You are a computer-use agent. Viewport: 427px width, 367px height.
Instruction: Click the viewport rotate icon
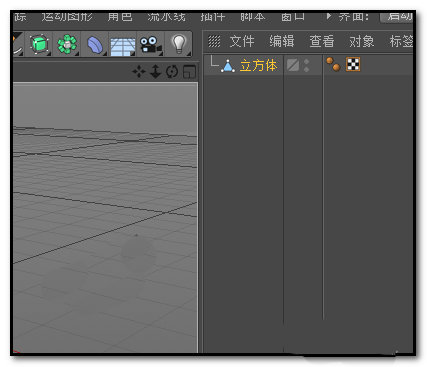pos(172,72)
